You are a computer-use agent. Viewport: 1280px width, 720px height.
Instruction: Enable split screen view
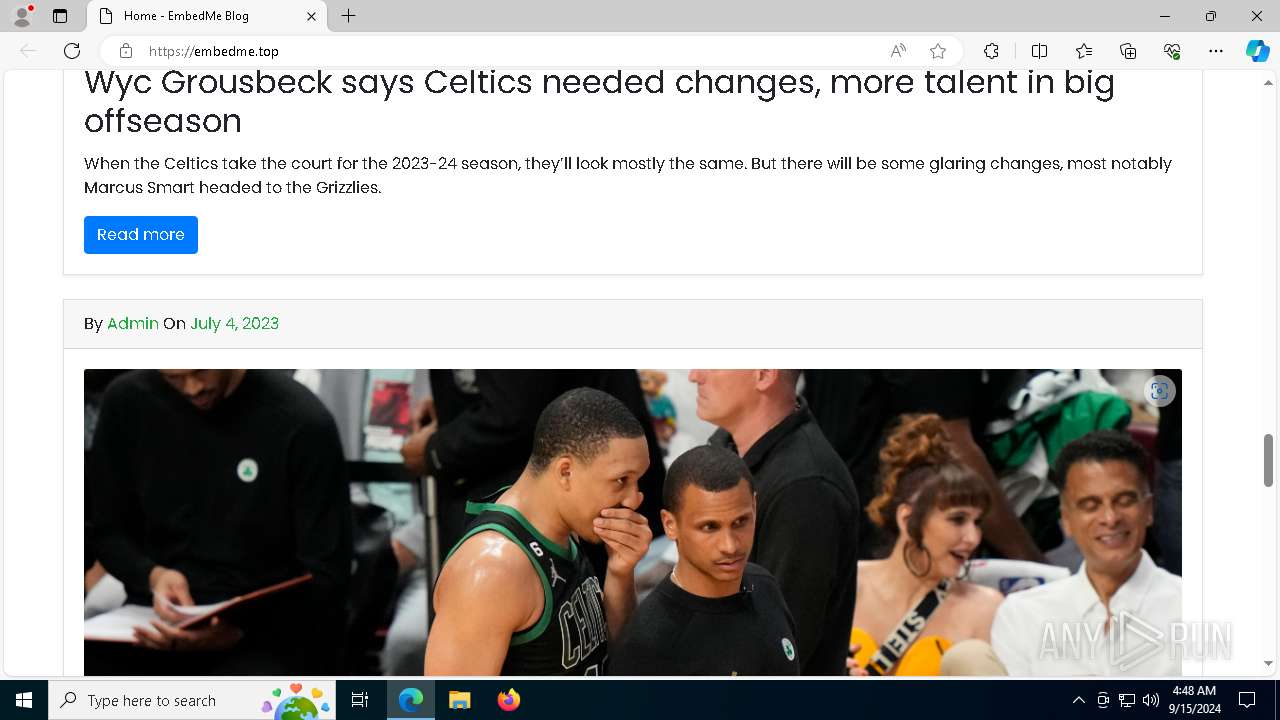pos(1039,51)
